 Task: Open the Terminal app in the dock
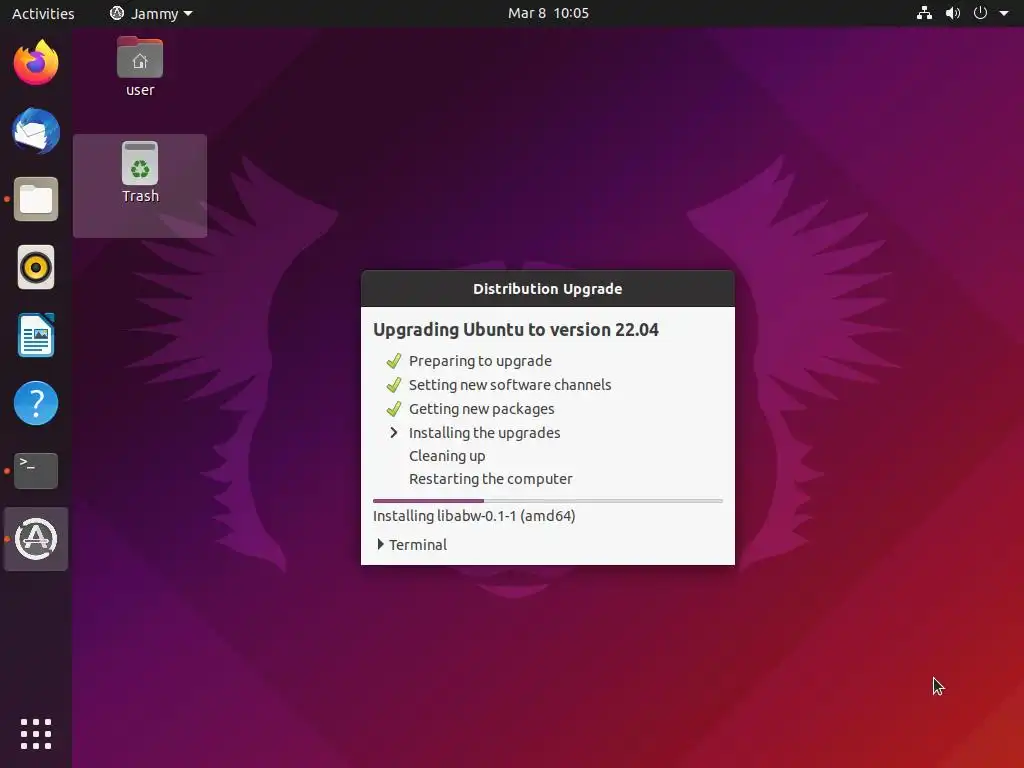pos(36,471)
